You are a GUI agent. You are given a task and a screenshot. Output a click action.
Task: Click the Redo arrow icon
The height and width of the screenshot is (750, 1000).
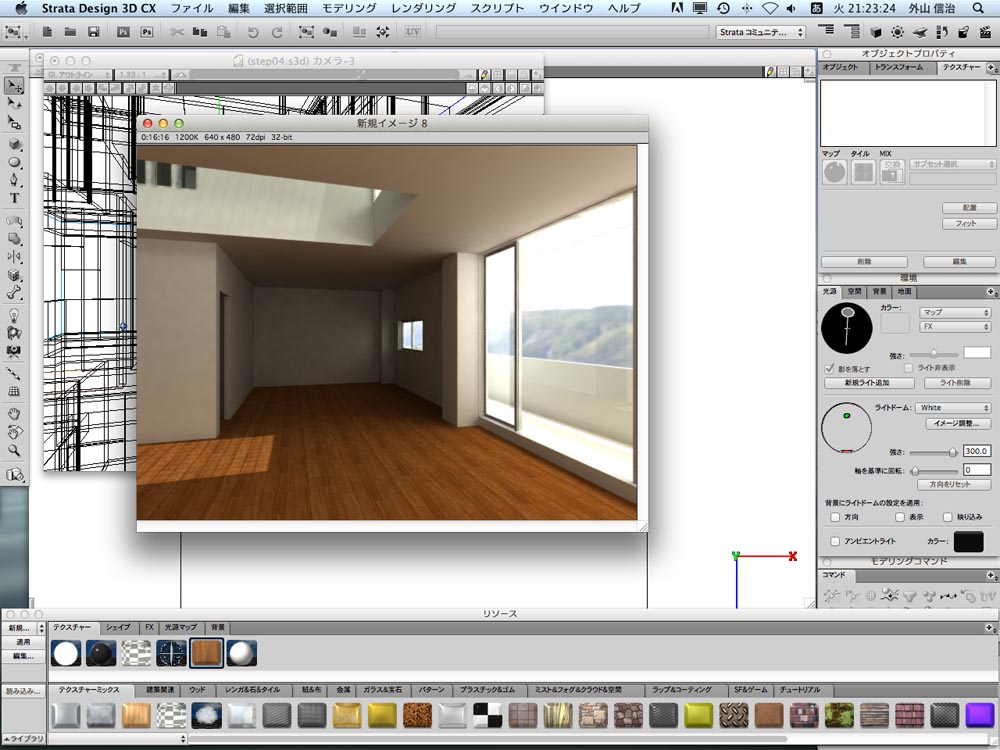[x=277, y=32]
